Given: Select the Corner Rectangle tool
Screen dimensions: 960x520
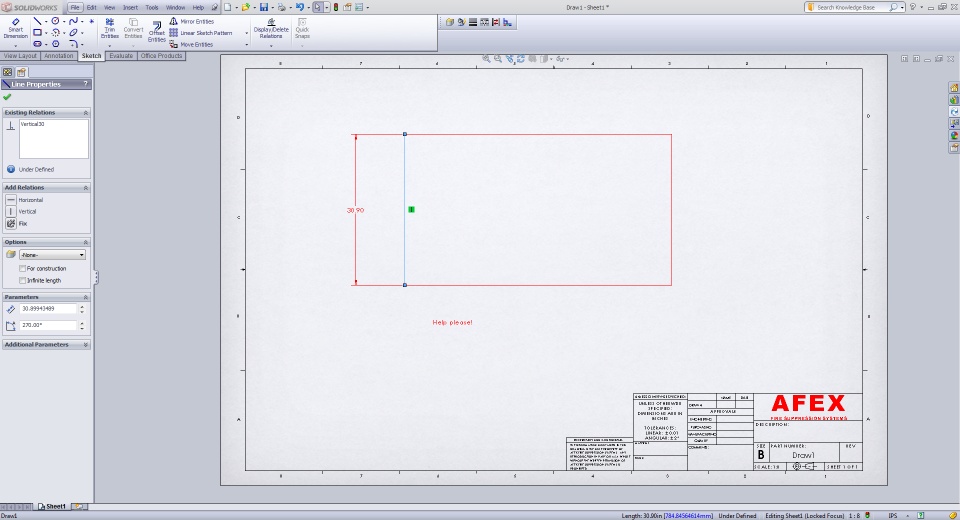Looking at the screenshot, I should coord(37,32).
